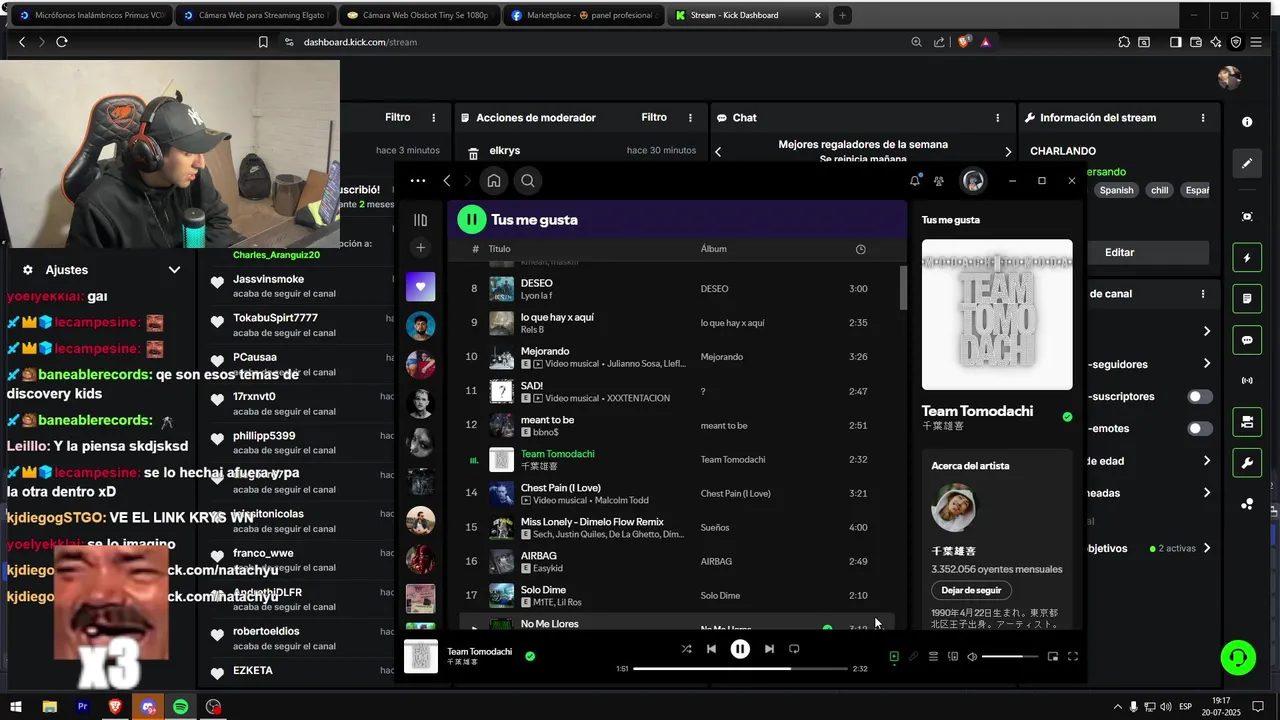Open the Team Tomodachi cover art thumbnail
Viewport: 1280px width, 720px height.
421,656
